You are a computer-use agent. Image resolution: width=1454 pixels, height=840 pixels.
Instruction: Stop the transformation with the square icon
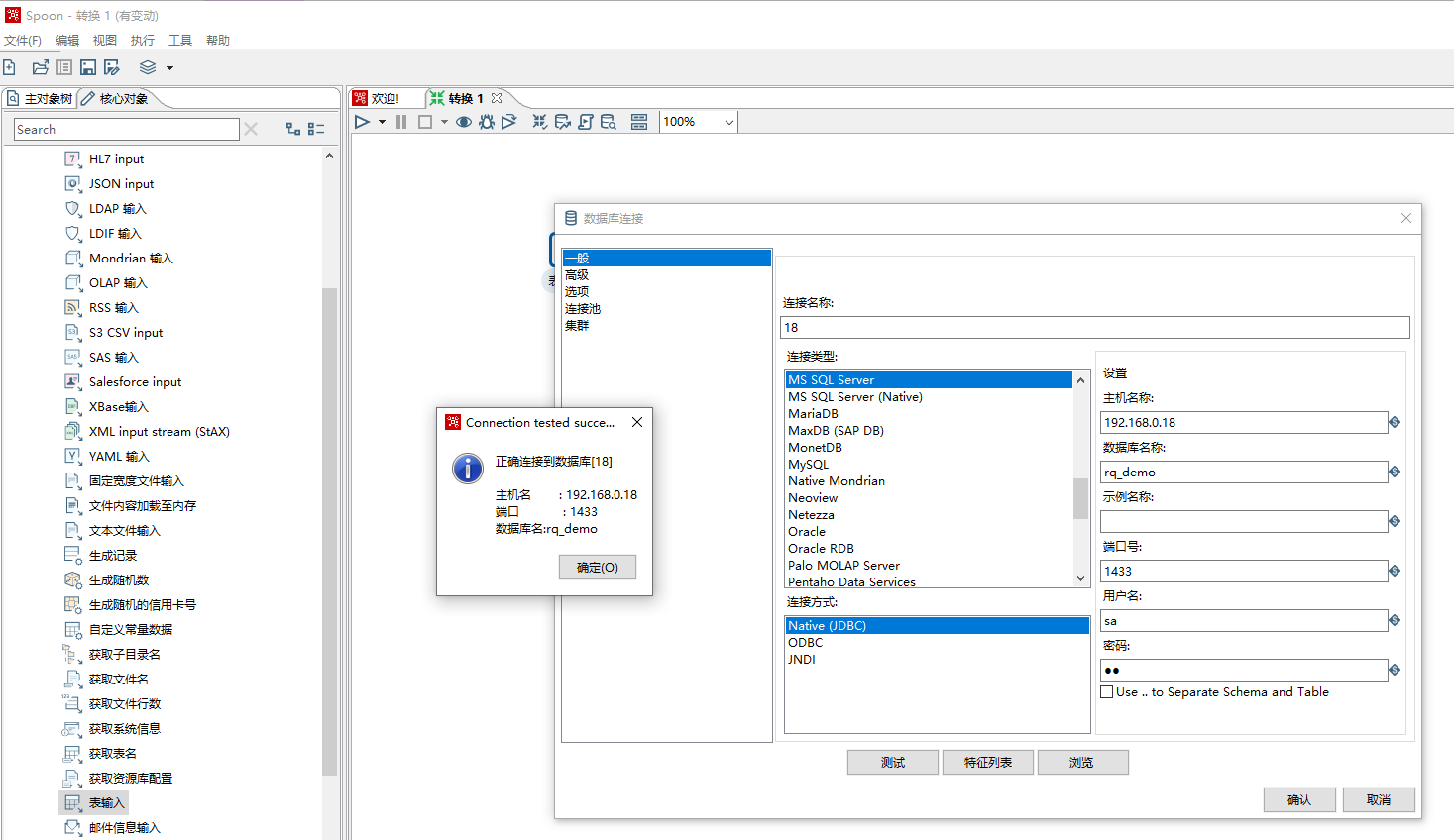[425, 121]
